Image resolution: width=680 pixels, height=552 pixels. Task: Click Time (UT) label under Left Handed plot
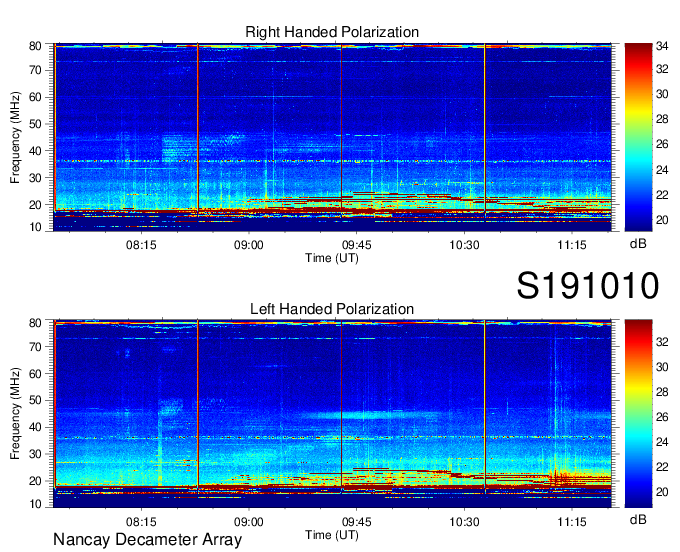pyautogui.click(x=332, y=535)
